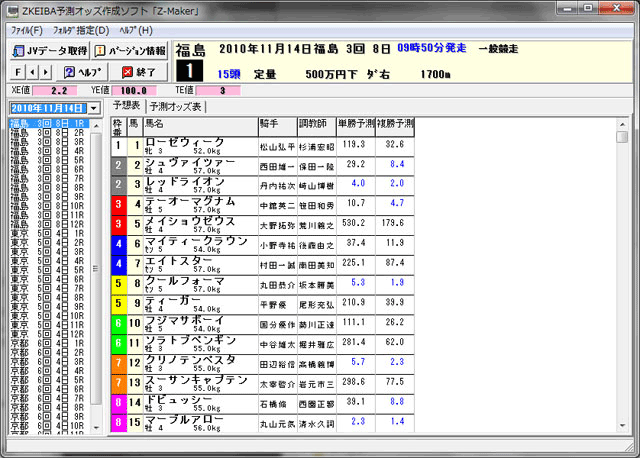The image size is (640, 458).
Task: Click jockey name 松山弘平
Action: tap(277, 147)
